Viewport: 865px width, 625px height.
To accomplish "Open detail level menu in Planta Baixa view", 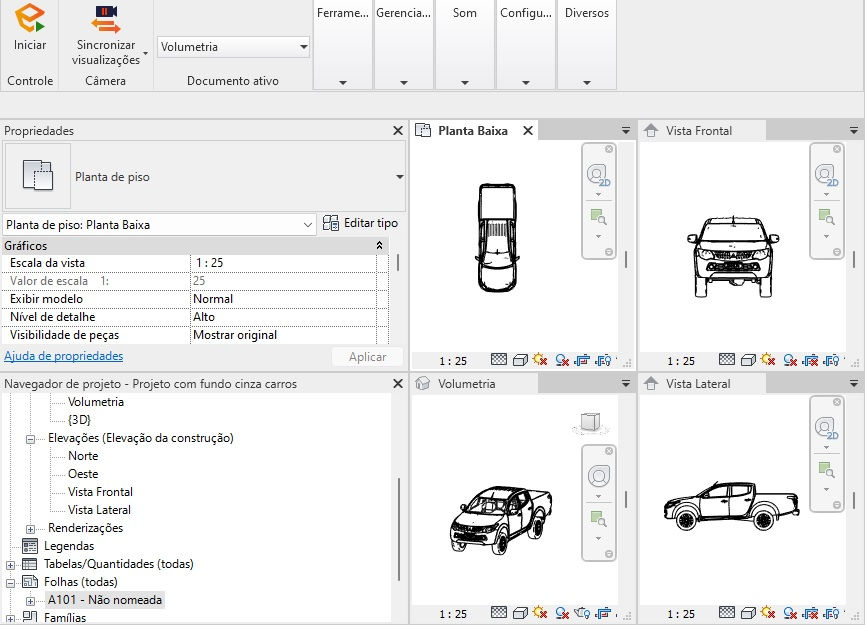I will tap(499, 360).
